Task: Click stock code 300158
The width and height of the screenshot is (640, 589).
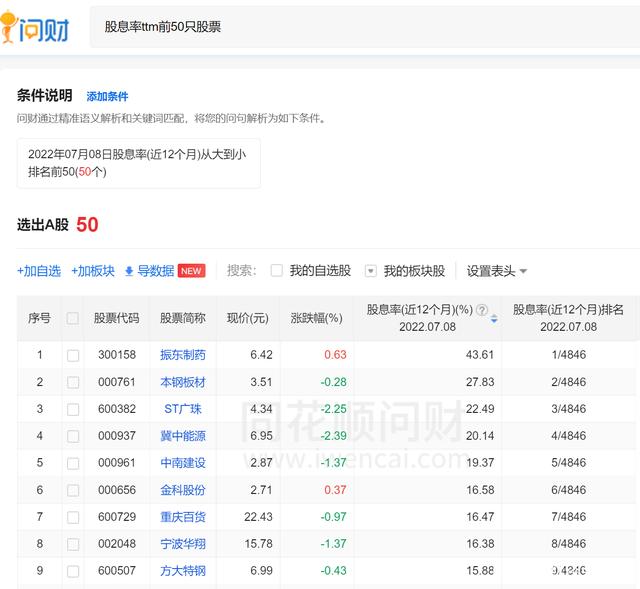Action: 117,355
